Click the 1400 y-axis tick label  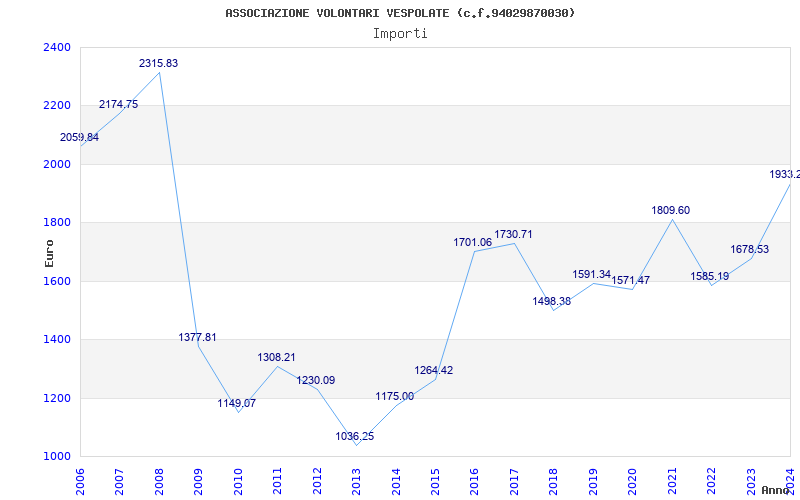coord(56,339)
